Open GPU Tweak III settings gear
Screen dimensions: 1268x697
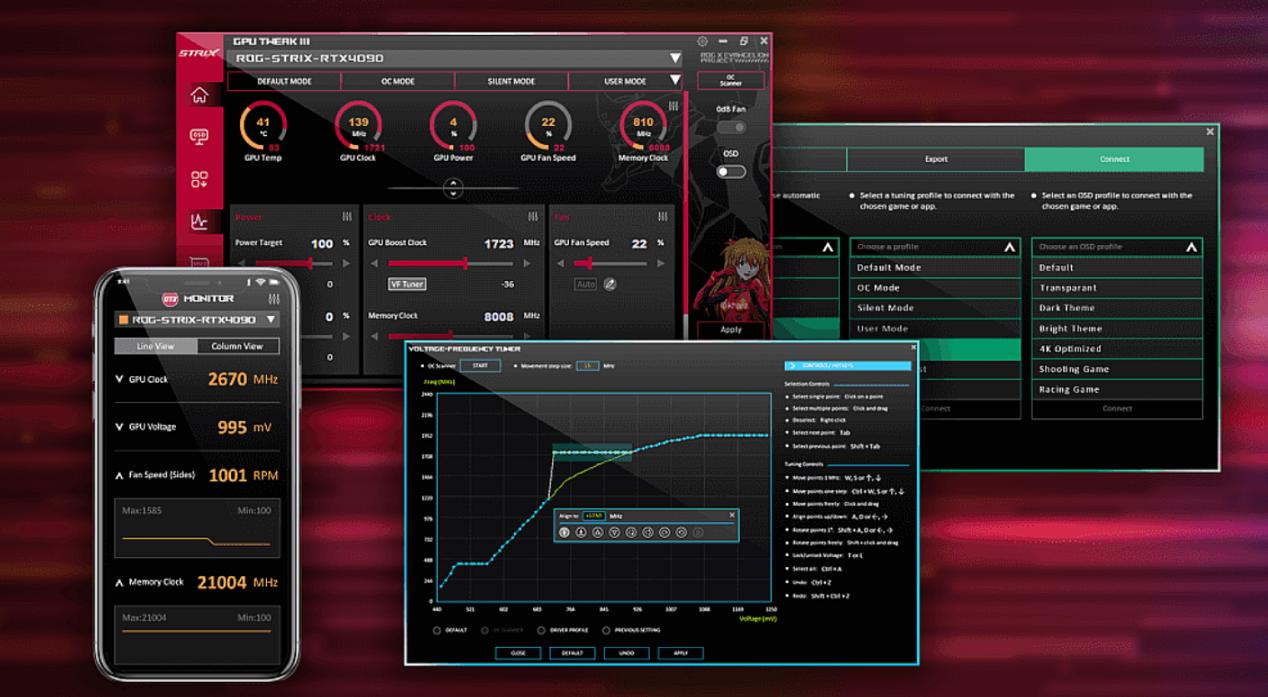[x=702, y=42]
